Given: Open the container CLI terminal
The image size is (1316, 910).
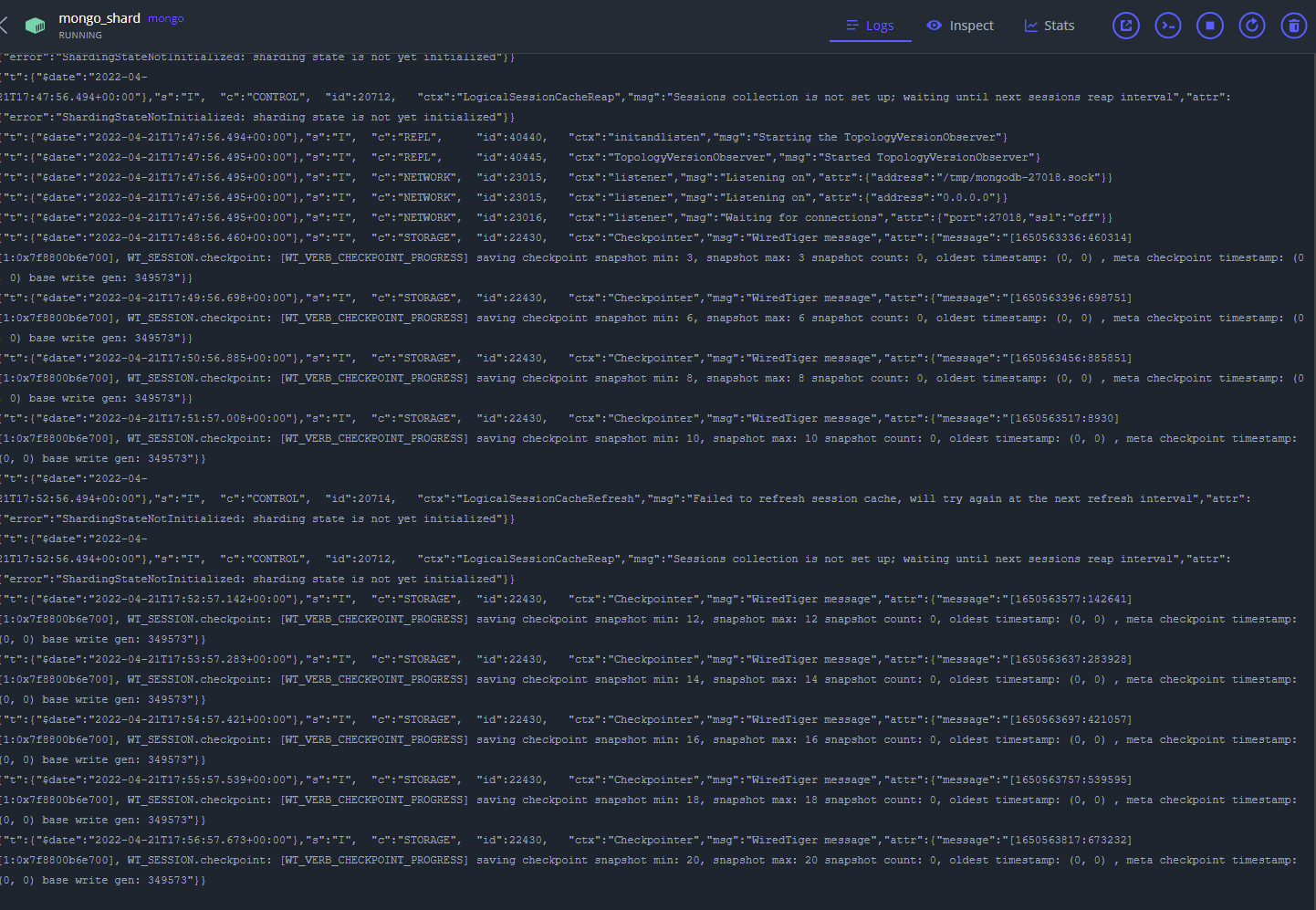Looking at the screenshot, I should (x=1167, y=26).
